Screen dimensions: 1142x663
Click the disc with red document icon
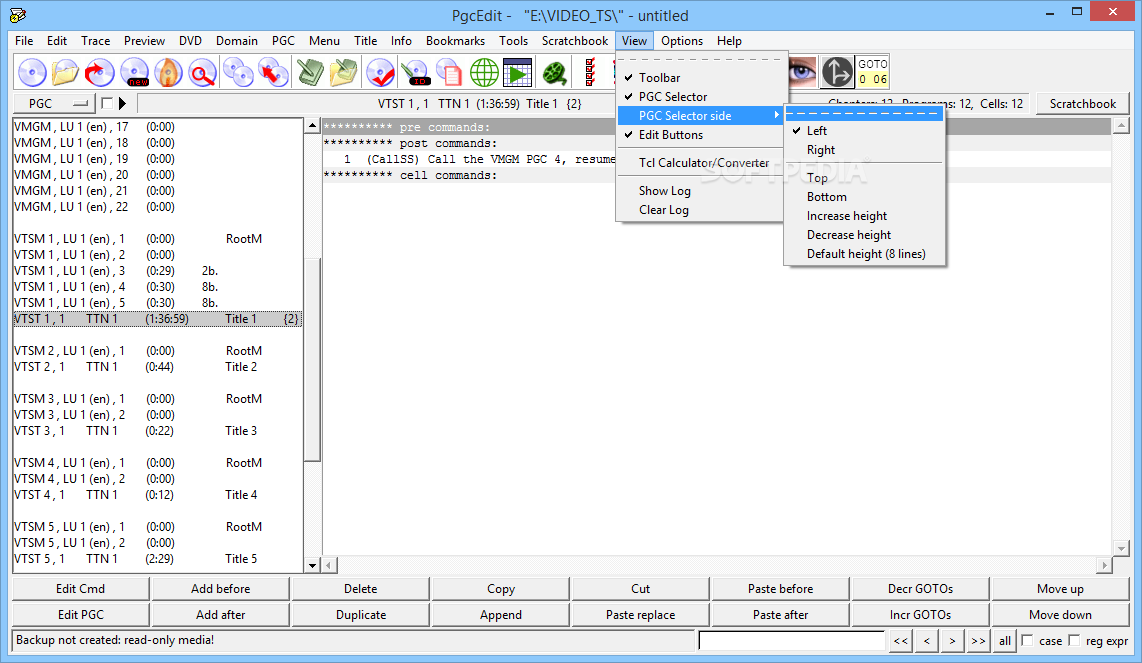pyautogui.click(x=449, y=72)
